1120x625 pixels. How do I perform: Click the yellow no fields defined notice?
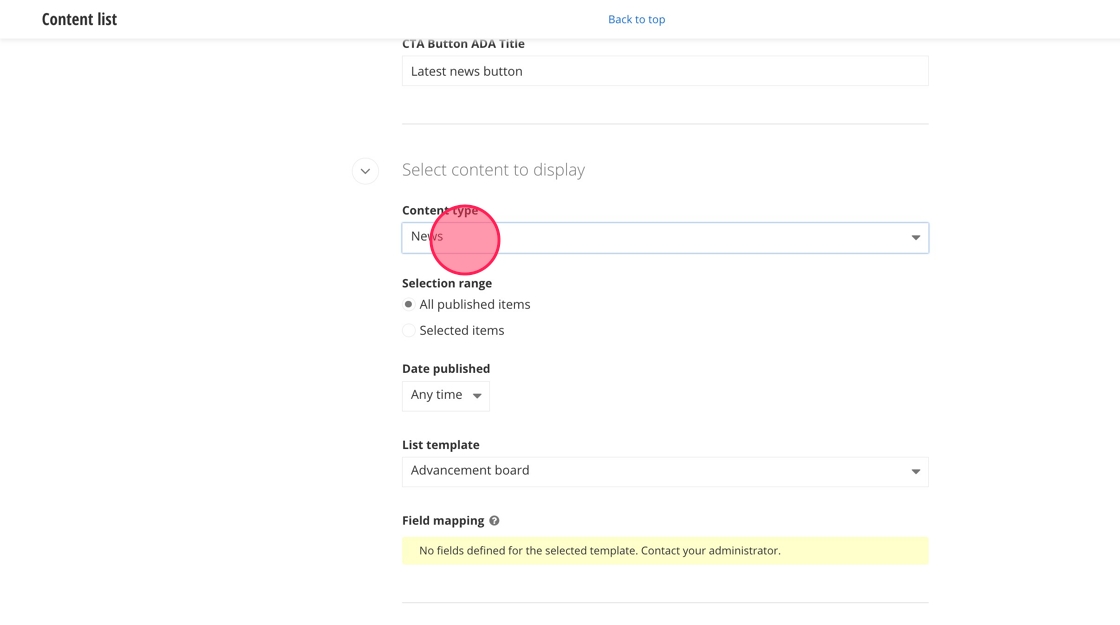pos(665,551)
